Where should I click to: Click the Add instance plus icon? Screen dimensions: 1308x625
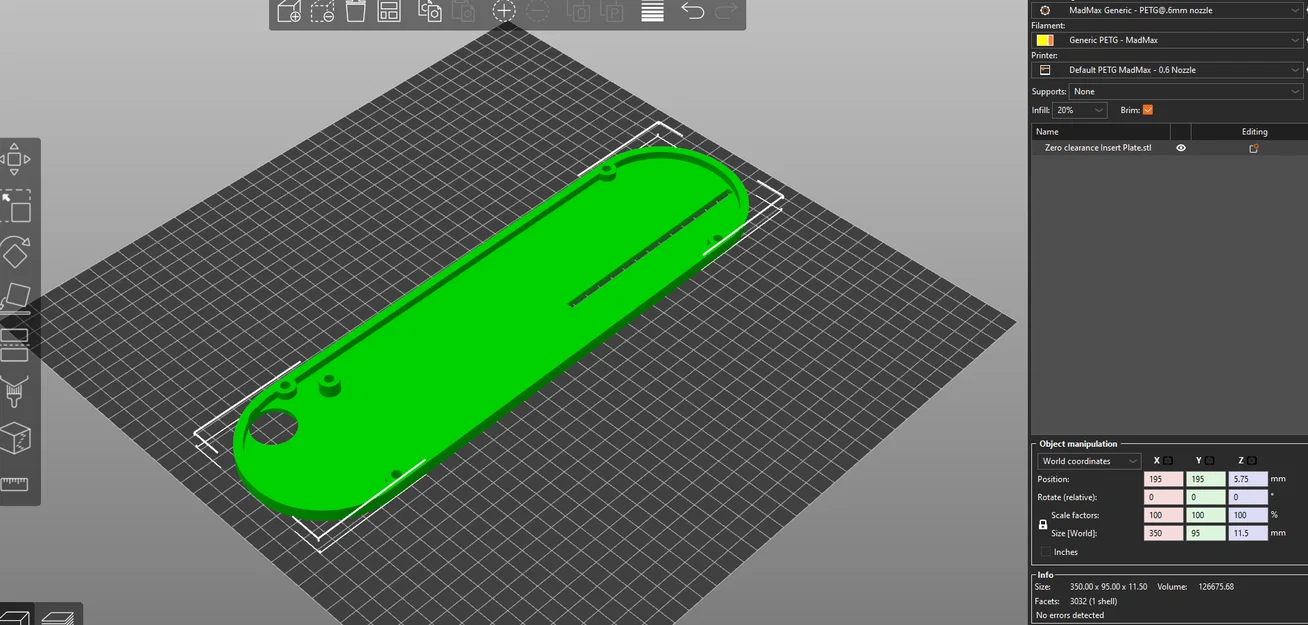coord(504,11)
